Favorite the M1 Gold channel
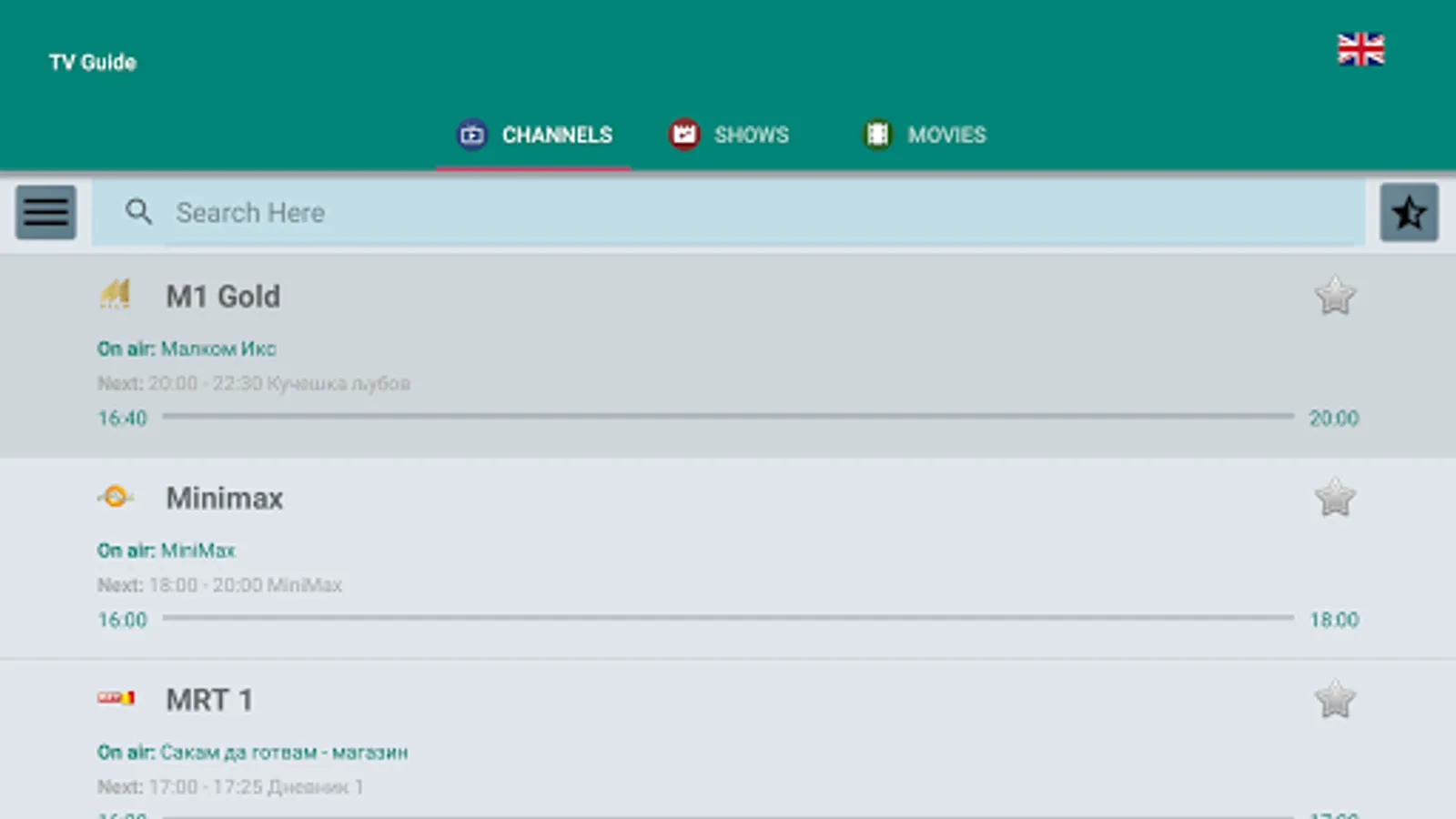 [1335, 296]
